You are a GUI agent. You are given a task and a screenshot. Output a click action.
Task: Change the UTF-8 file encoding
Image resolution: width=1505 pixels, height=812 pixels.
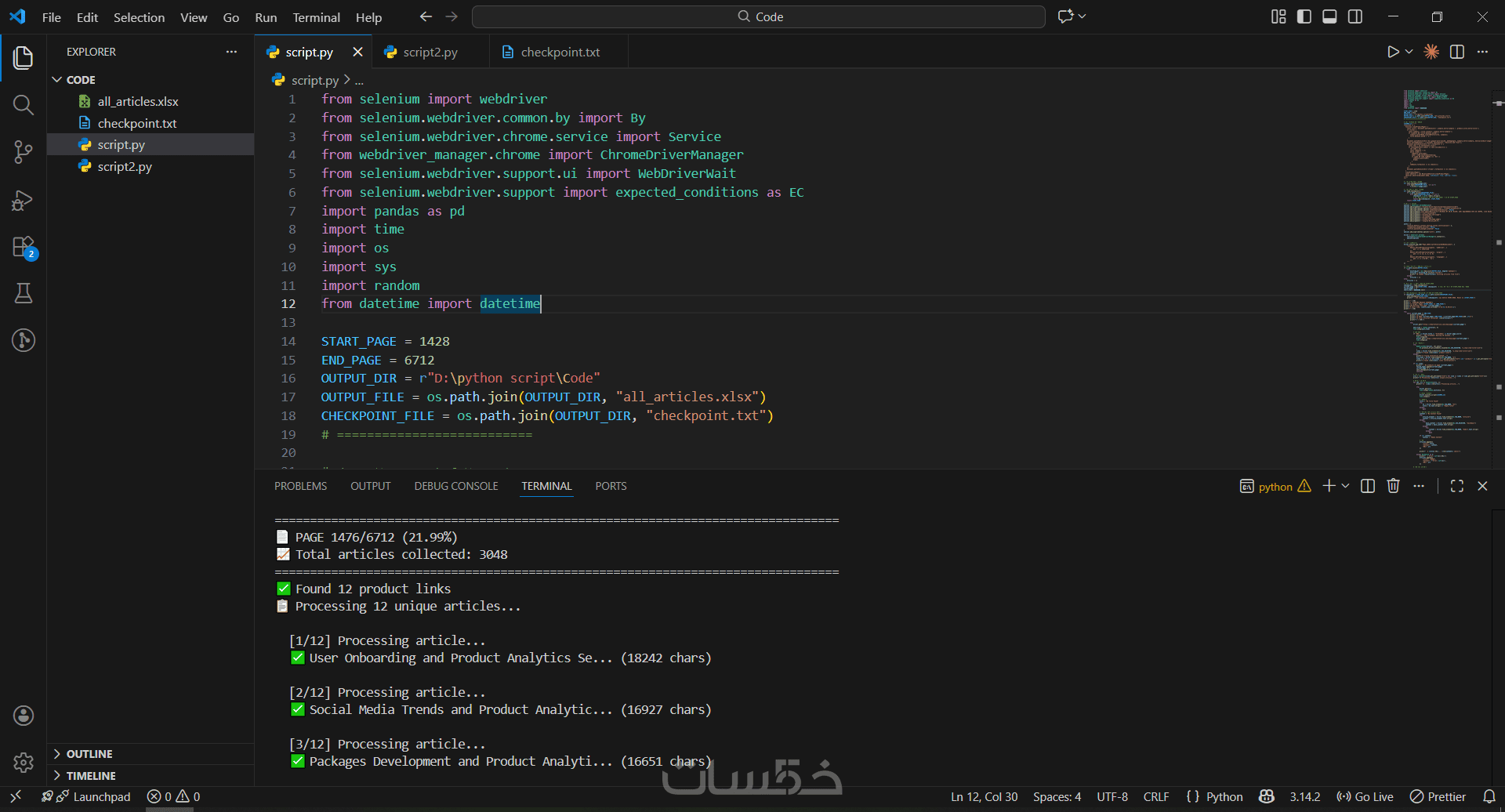[x=1112, y=796]
